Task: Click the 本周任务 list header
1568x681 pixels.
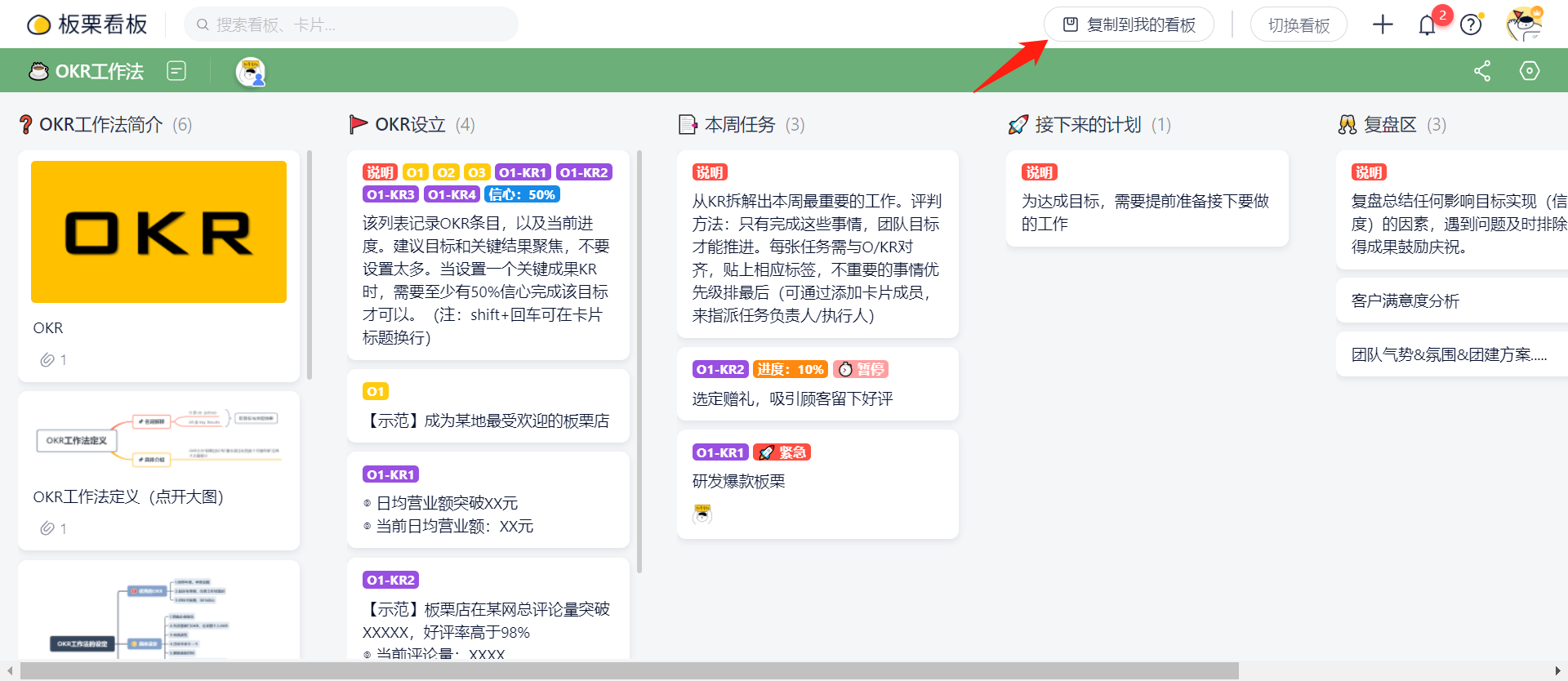Action: click(x=739, y=124)
